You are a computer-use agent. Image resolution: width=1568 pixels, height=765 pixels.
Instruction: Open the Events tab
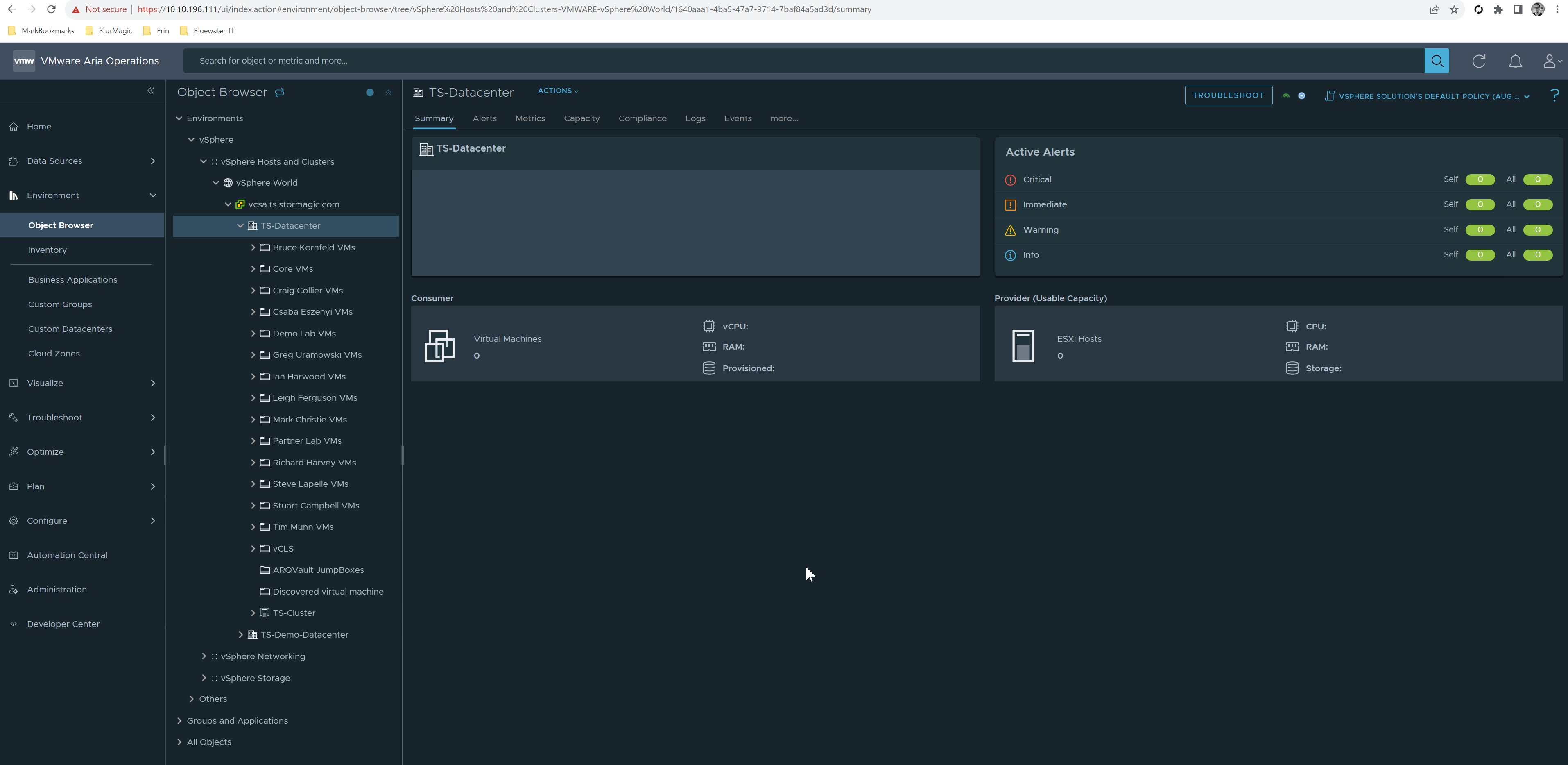[x=738, y=119]
